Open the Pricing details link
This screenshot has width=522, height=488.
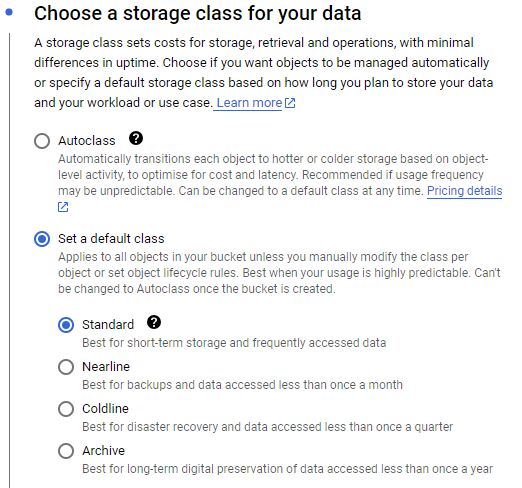pos(464,191)
